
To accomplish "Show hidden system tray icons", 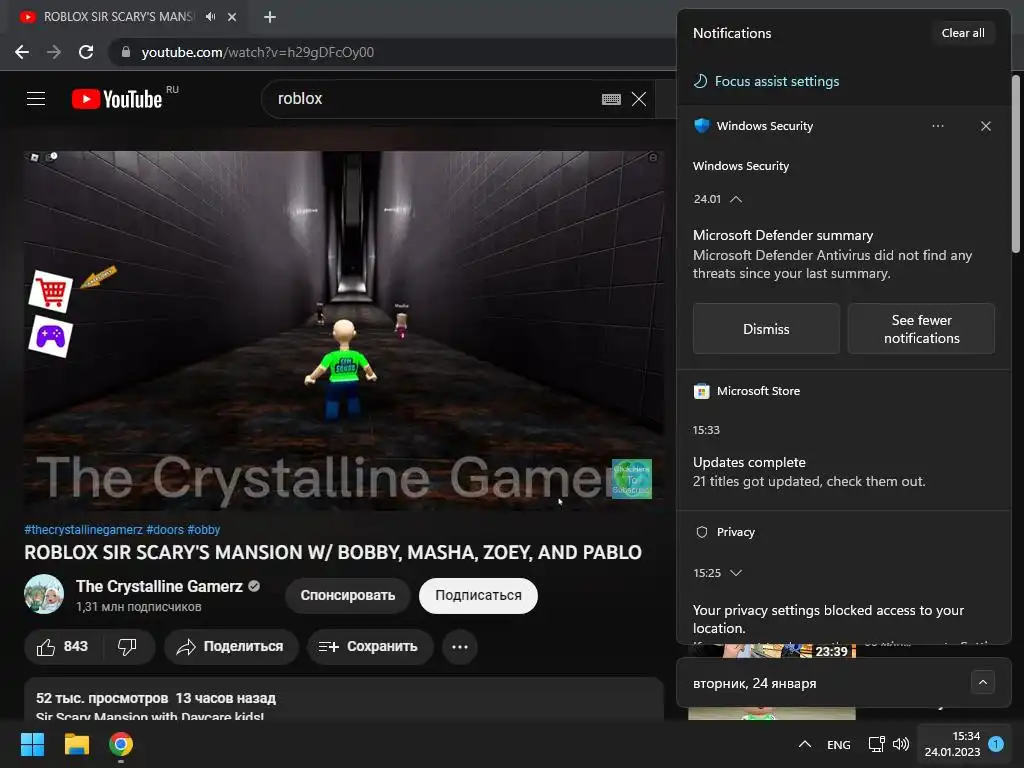I will point(805,744).
